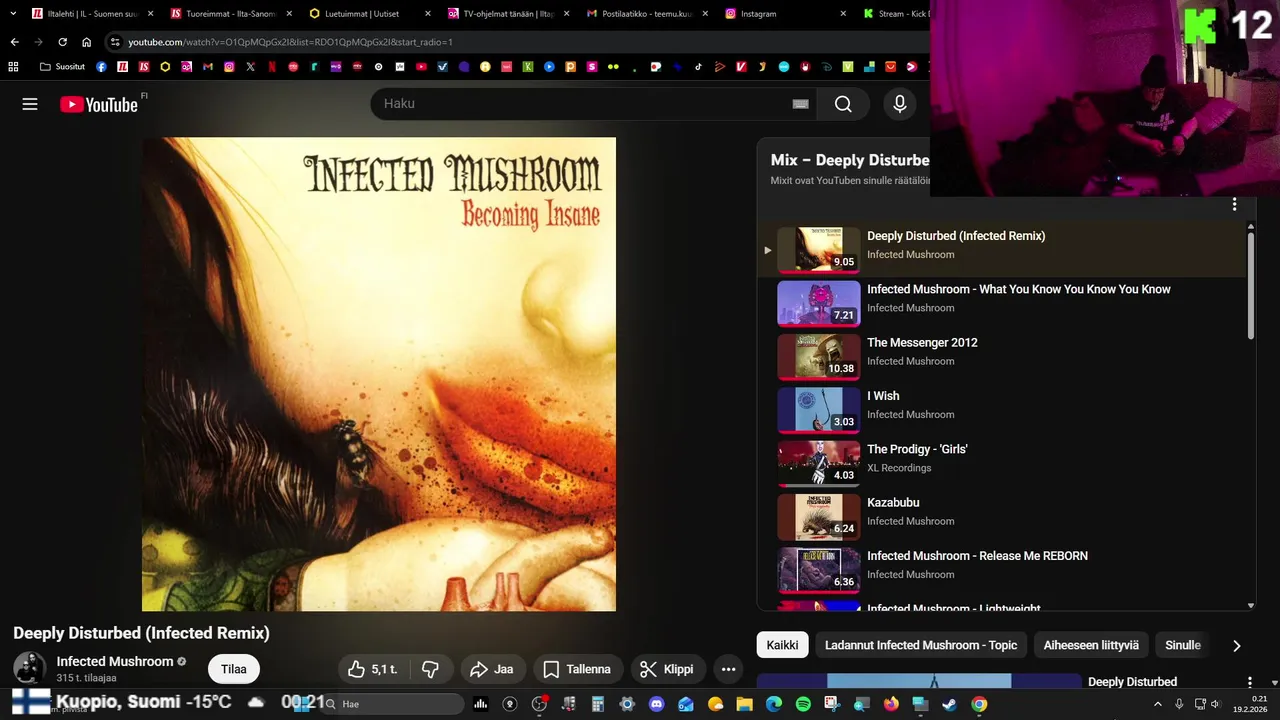Open Infected Mushroom channel name link
This screenshot has width=1280, height=720.
click(x=115, y=661)
